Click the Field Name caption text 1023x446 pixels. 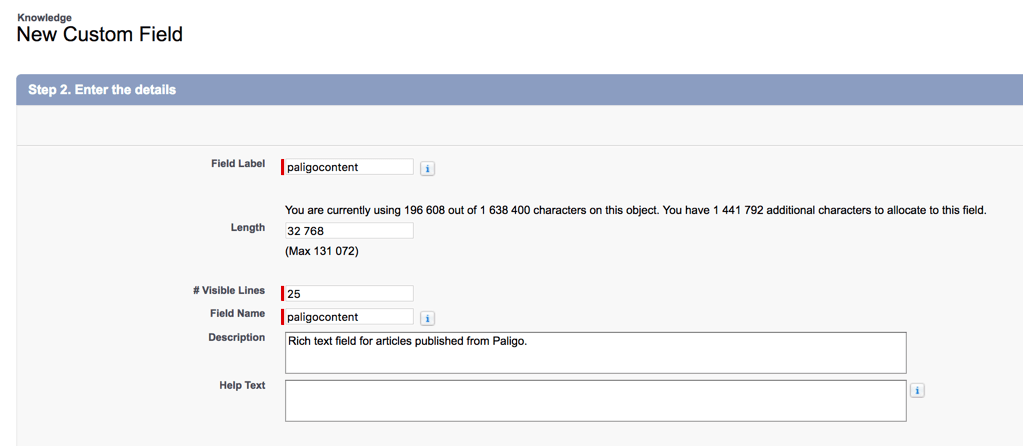coord(237,313)
